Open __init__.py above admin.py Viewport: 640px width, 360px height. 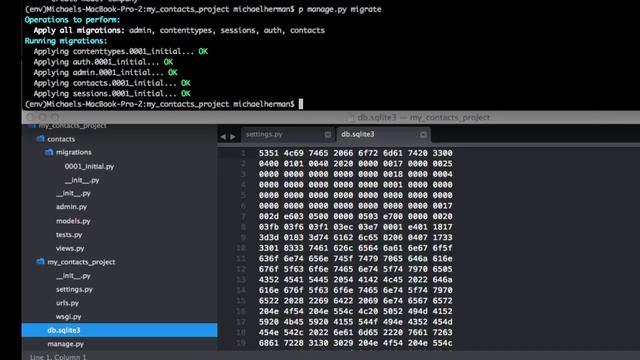[x=73, y=193]
